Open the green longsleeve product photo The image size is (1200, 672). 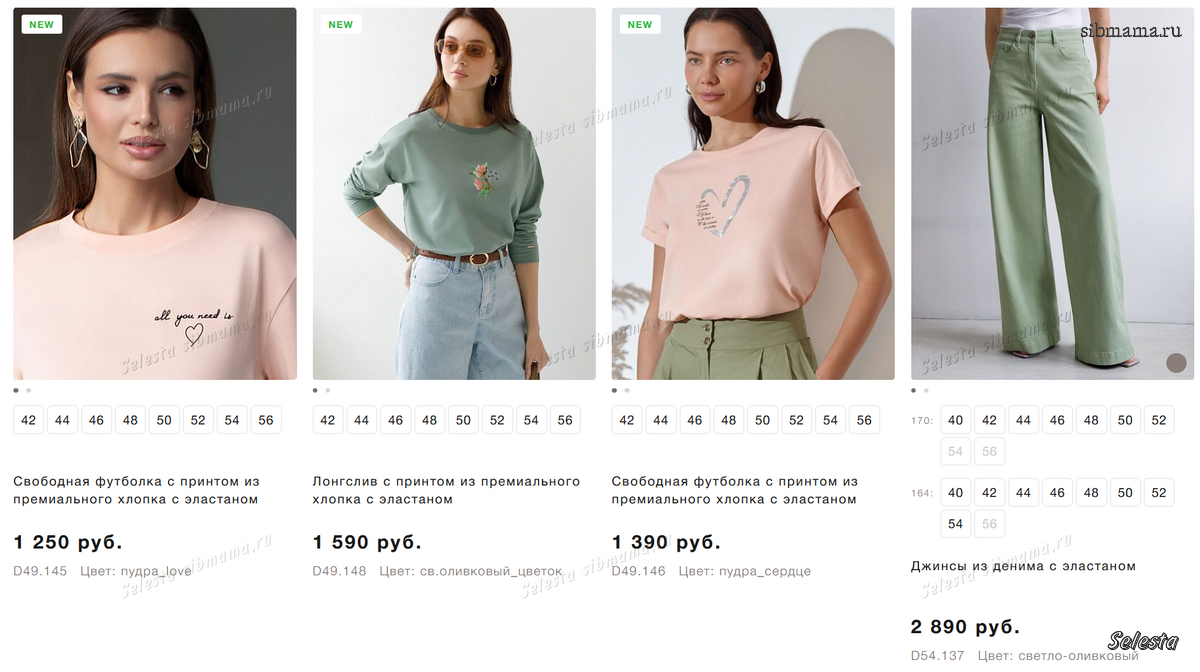tap(454, 194)
